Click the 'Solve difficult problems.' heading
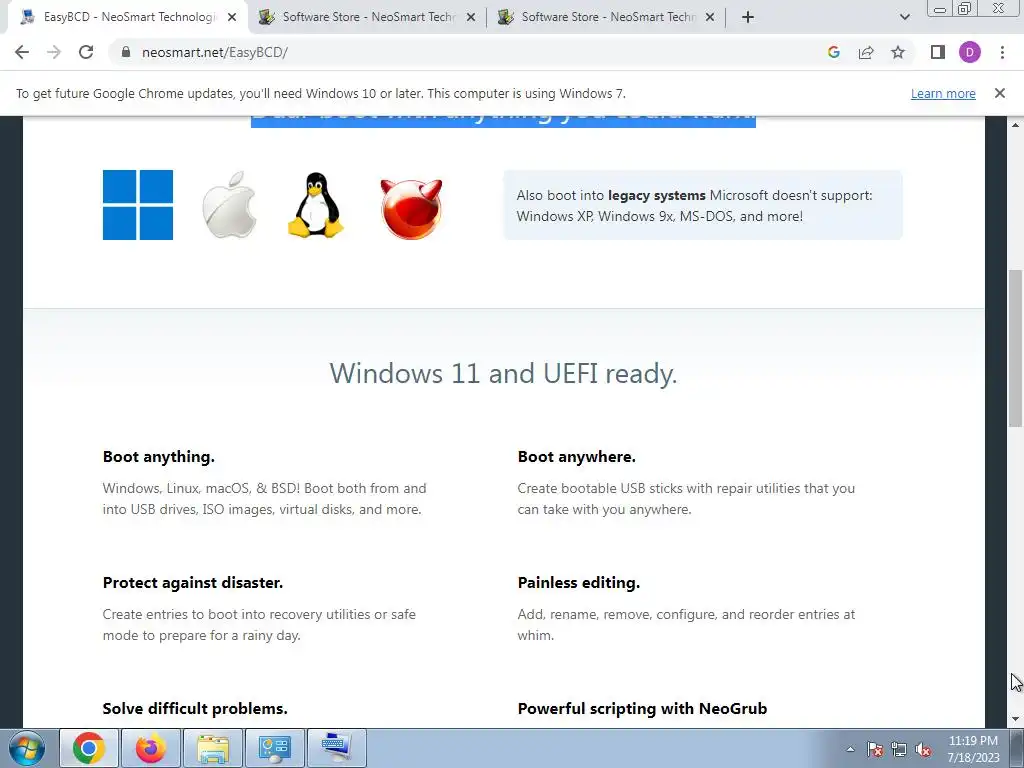 click(x=195, y=709)
